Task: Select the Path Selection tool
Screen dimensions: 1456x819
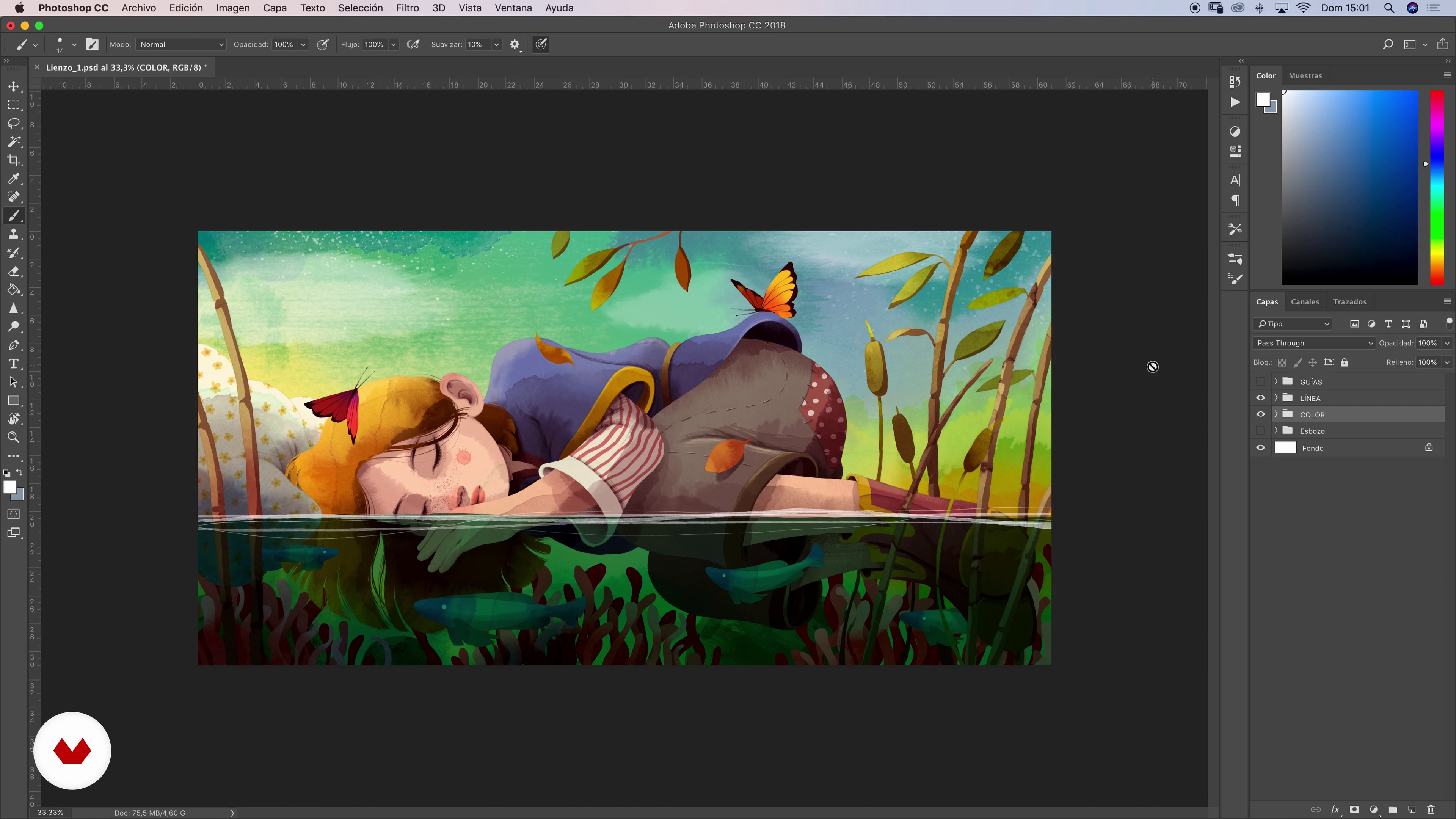Action: click(14, 381)
